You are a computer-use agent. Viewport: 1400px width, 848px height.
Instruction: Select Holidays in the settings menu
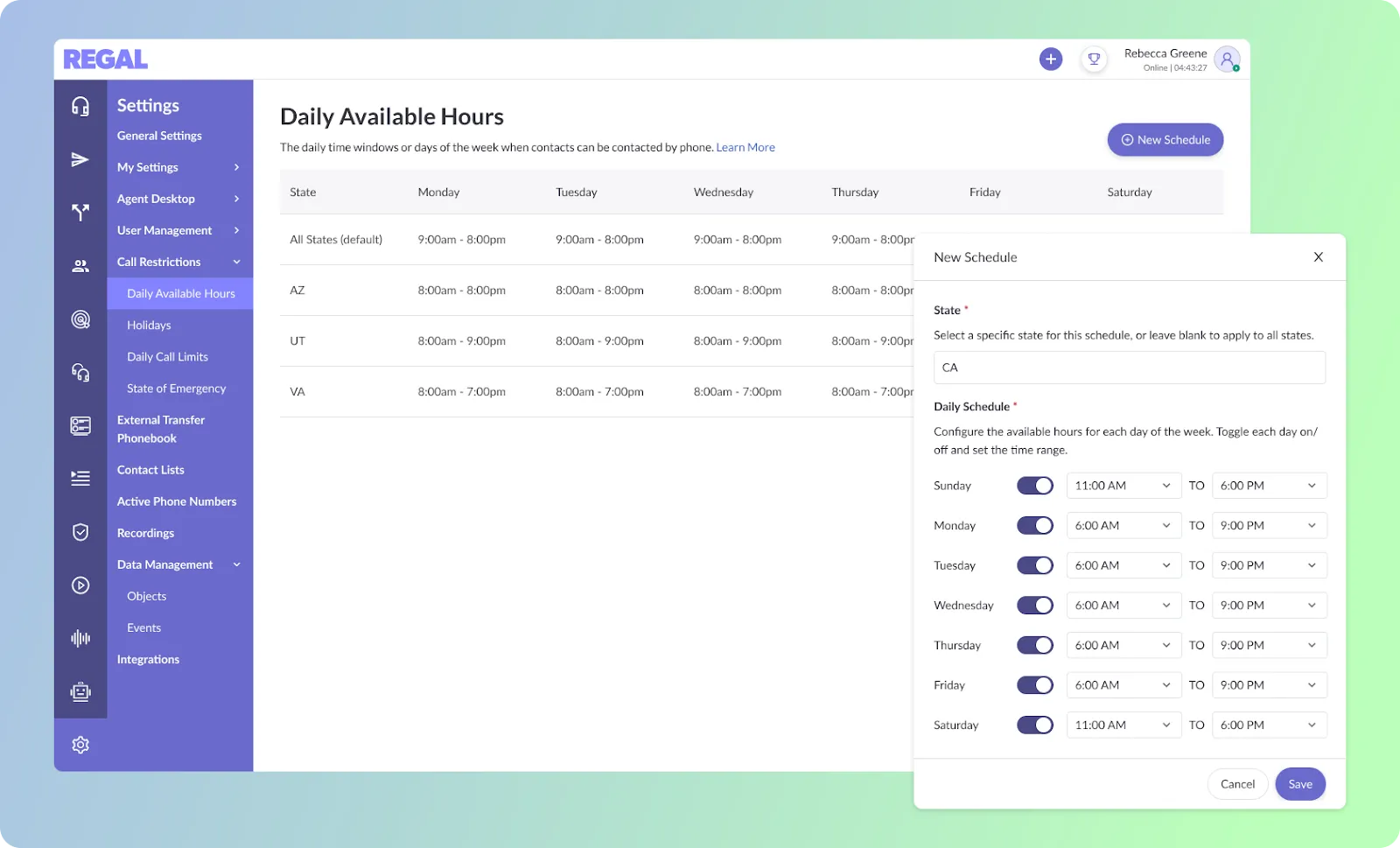tap(149, 326)
